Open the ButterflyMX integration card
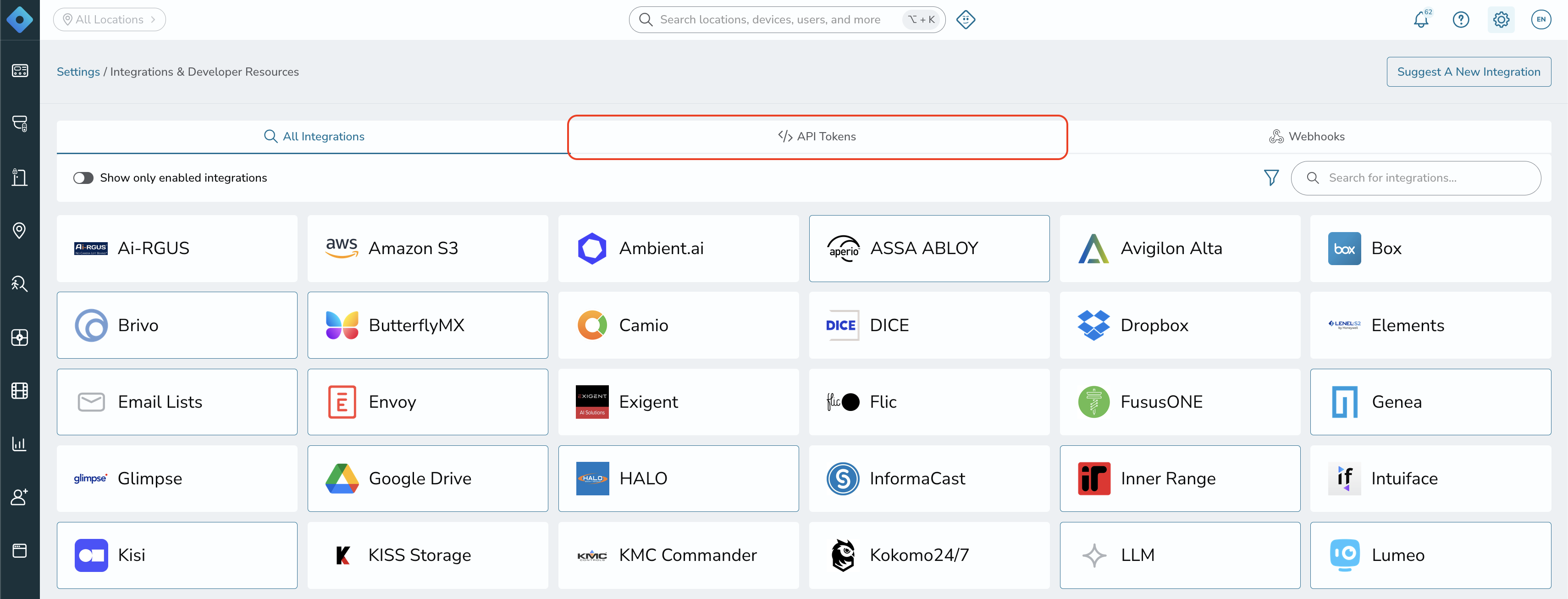The width and height of the screenshot is (1568, 599). pos(428,325)
